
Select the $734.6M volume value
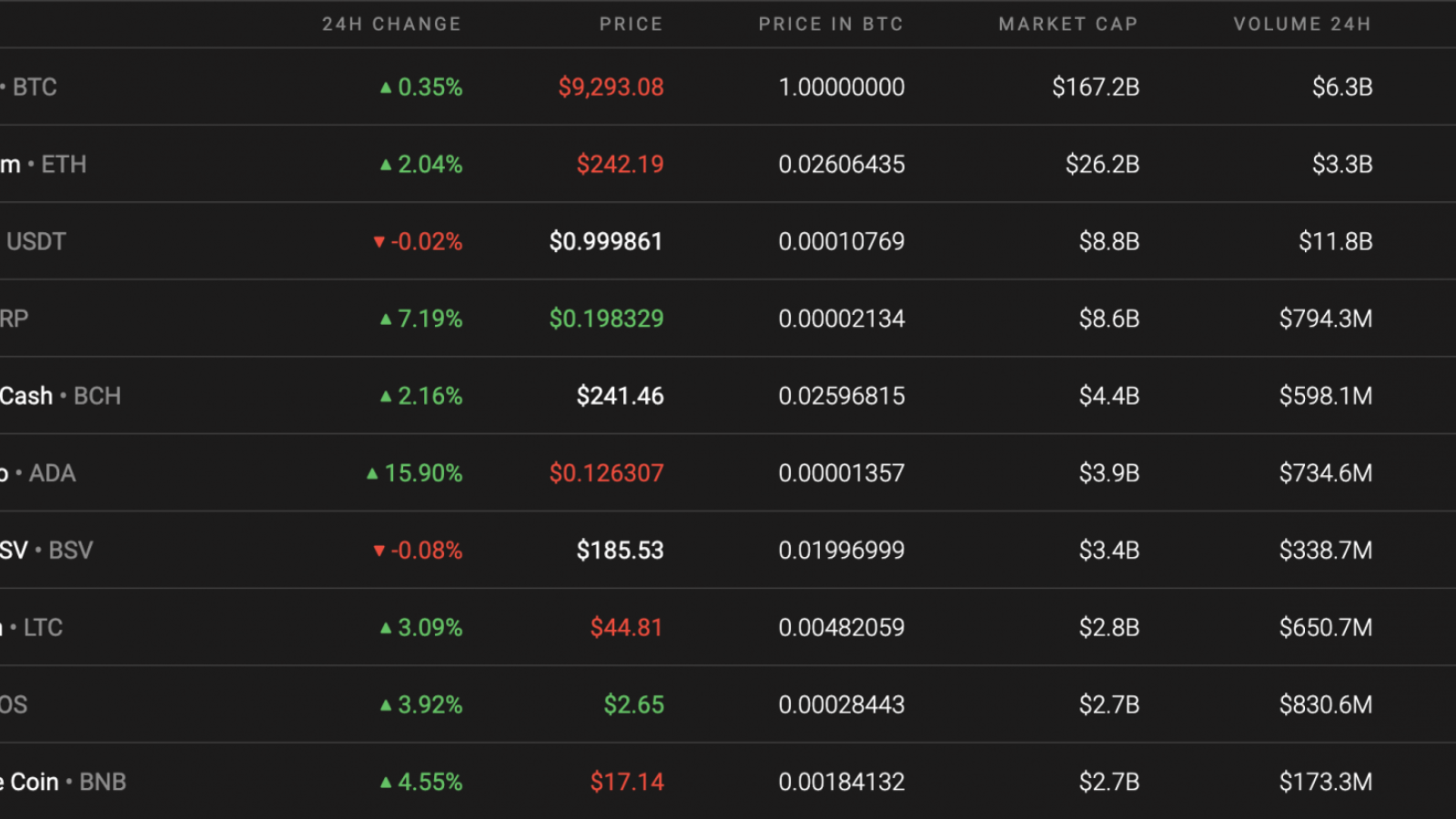pos(1326,474)
